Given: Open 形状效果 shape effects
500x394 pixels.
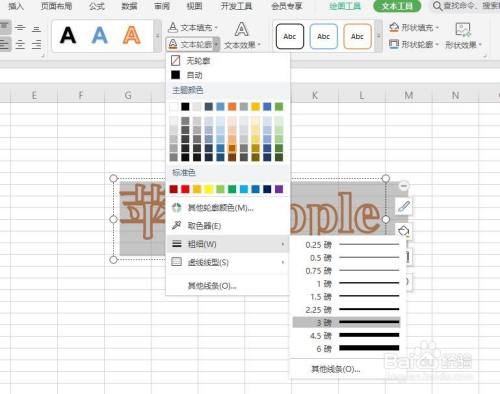Looking at the screenshot, I should [463, 36].
